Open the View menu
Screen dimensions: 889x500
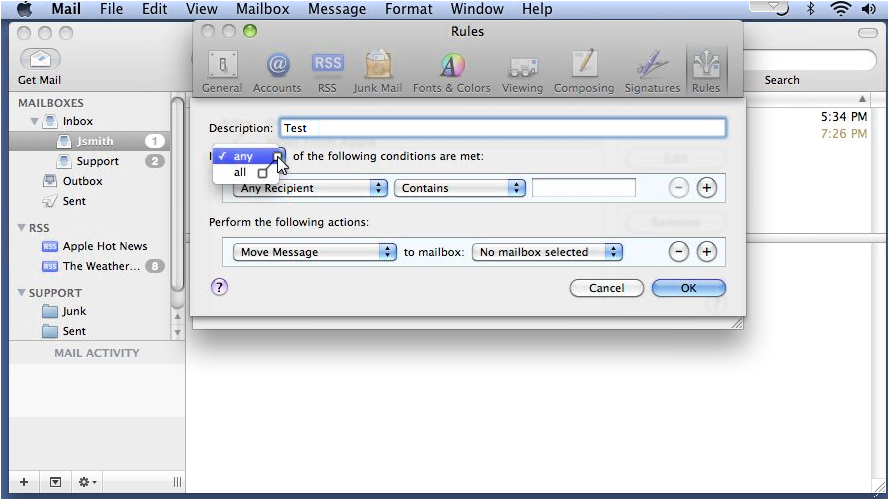[201, 9]
